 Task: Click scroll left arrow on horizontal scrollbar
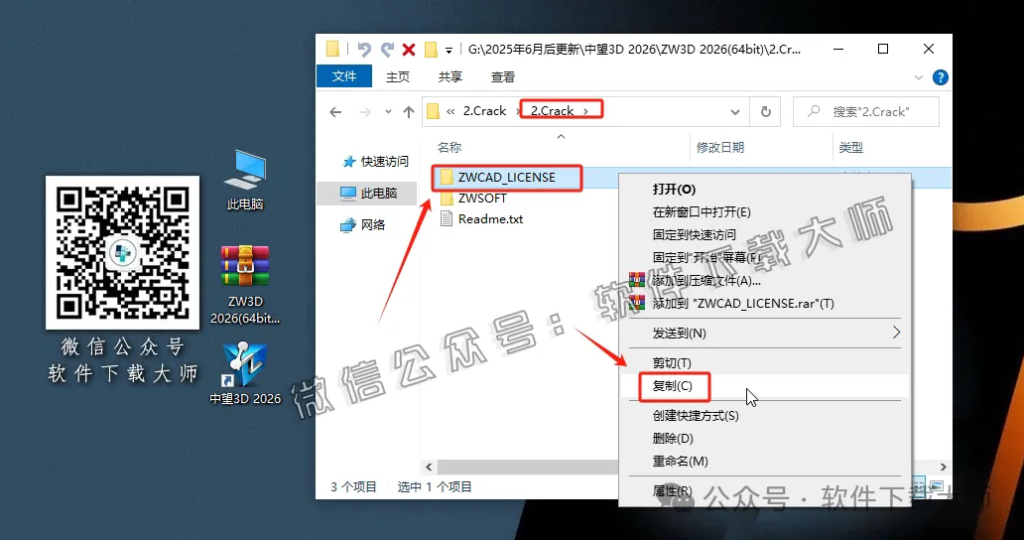429,467
